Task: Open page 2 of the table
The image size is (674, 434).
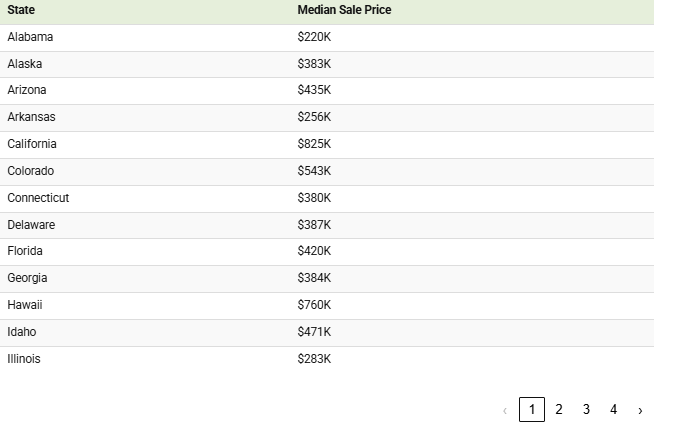Action: click(x=559, y=410)
